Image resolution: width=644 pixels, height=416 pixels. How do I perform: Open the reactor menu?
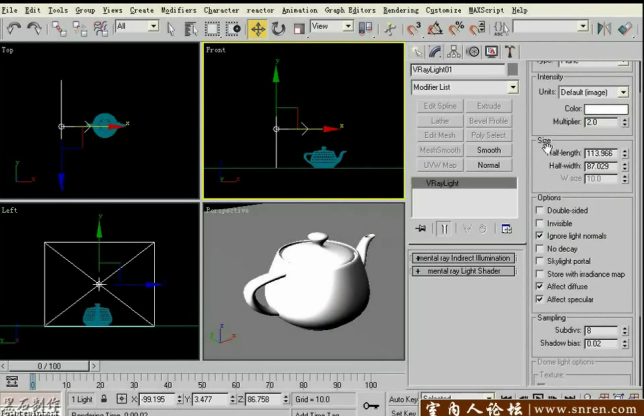(260, 10)
